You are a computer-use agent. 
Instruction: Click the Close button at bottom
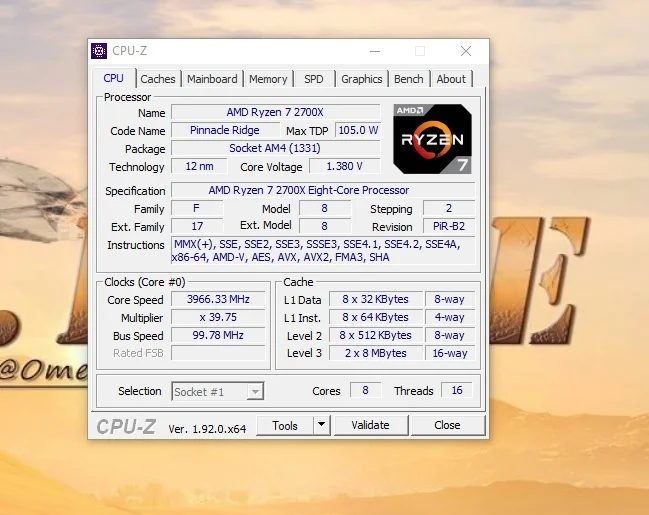pos(447,425)
